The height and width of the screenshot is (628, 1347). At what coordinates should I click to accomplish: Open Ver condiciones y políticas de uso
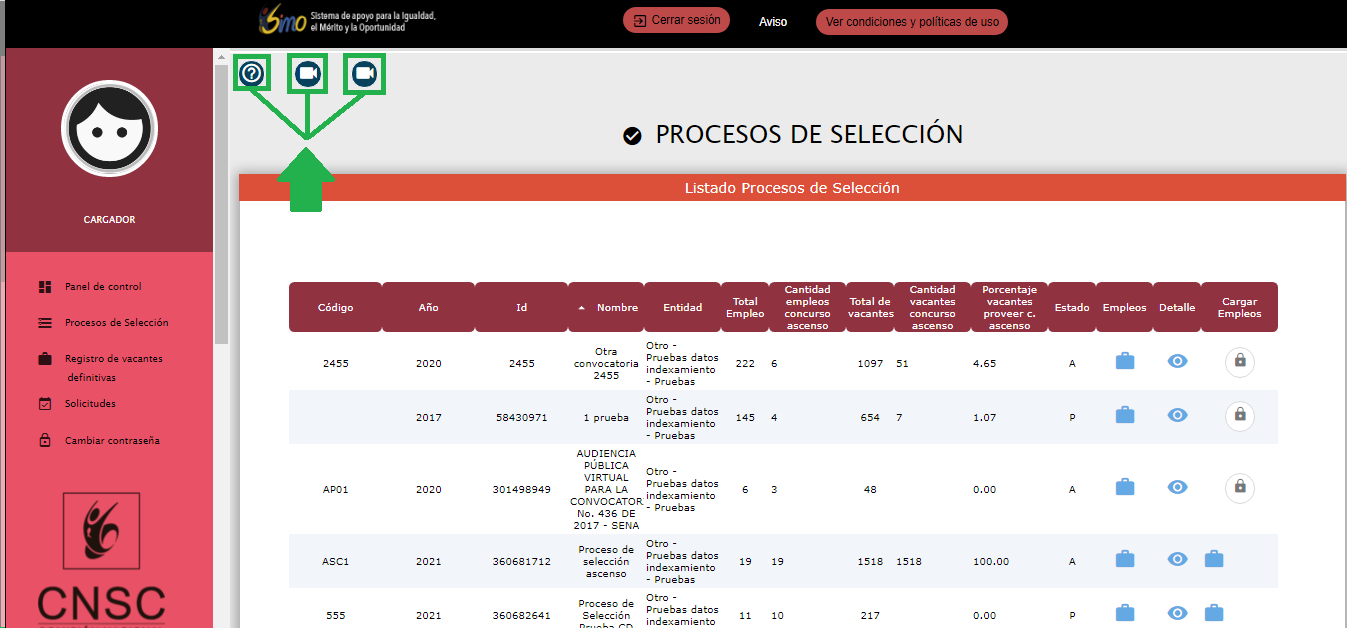coord(911,22)
